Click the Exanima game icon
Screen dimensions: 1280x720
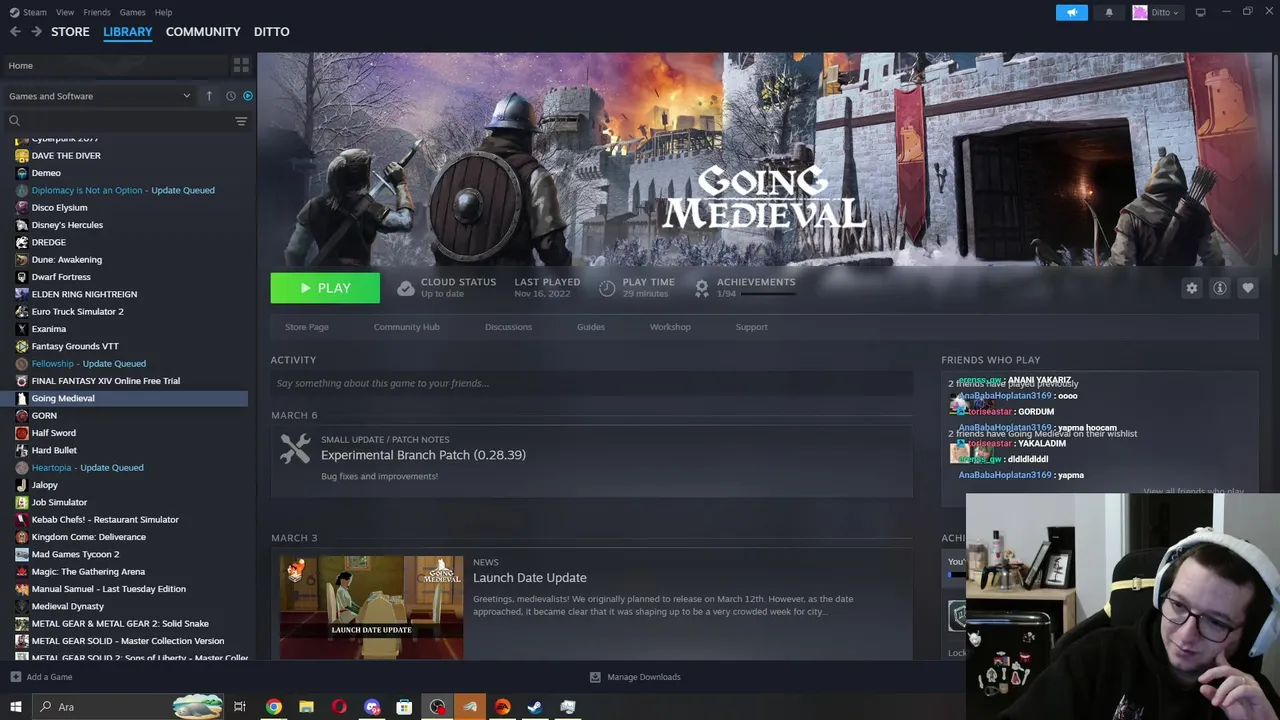click(22, 329)
